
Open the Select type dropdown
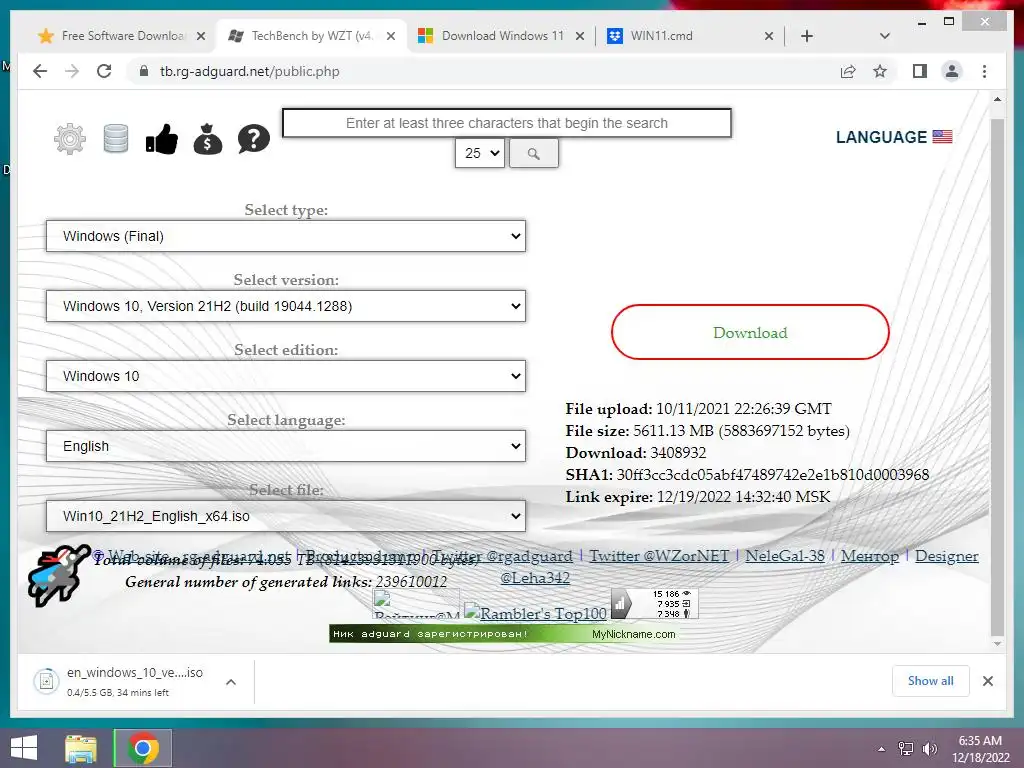(x=286, y=236)
